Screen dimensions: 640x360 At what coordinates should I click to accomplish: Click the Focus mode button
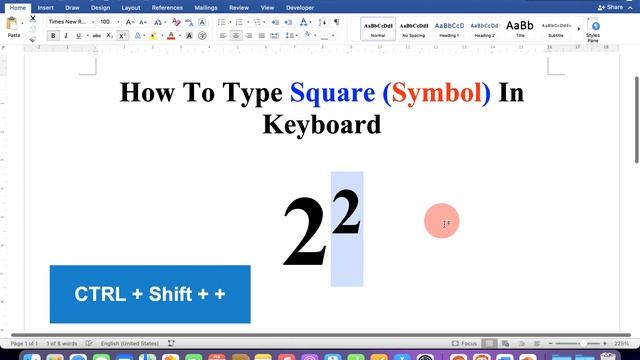click(x=464, y=344)
